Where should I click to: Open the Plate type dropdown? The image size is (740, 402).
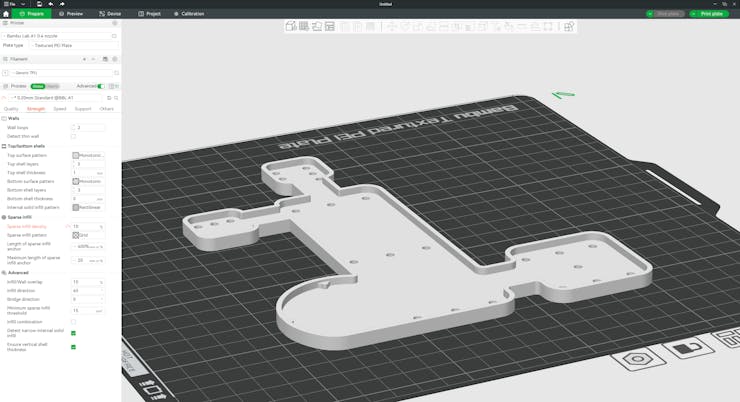click(75, 45)
